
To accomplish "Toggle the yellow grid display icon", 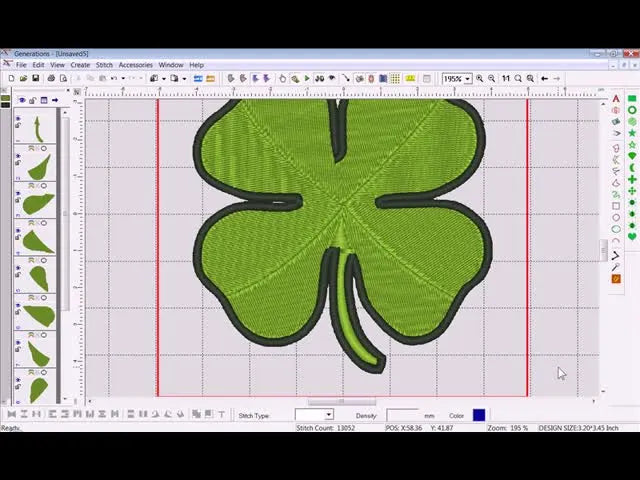I will (x=395, y=78).
